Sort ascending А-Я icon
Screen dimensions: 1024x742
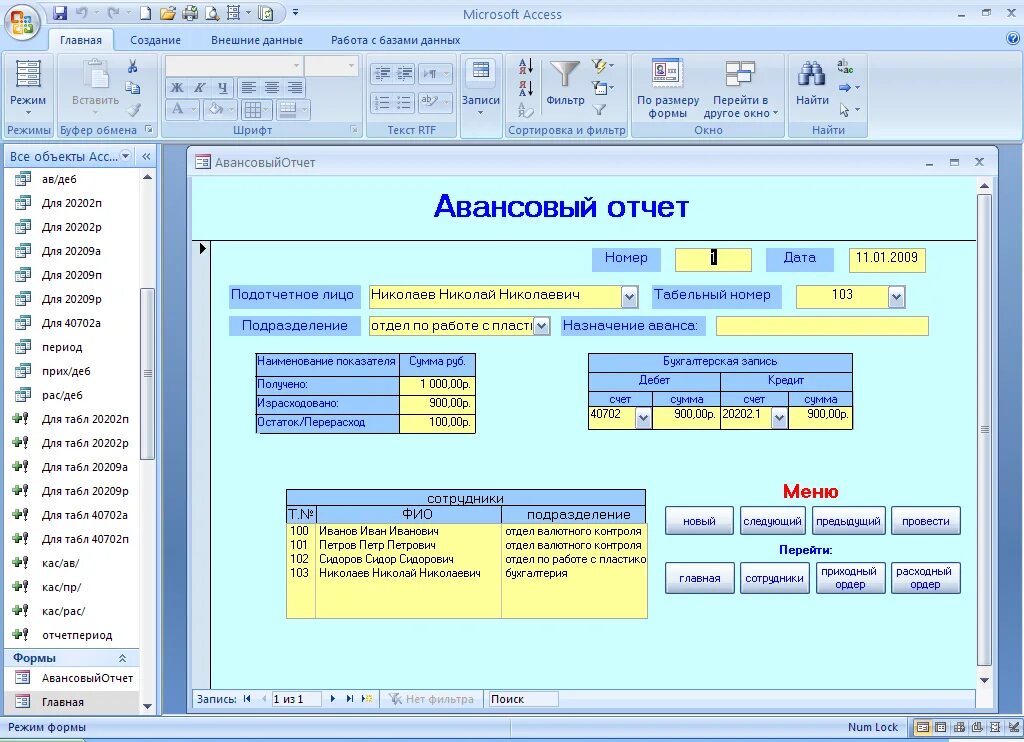(x=526, y=66)
